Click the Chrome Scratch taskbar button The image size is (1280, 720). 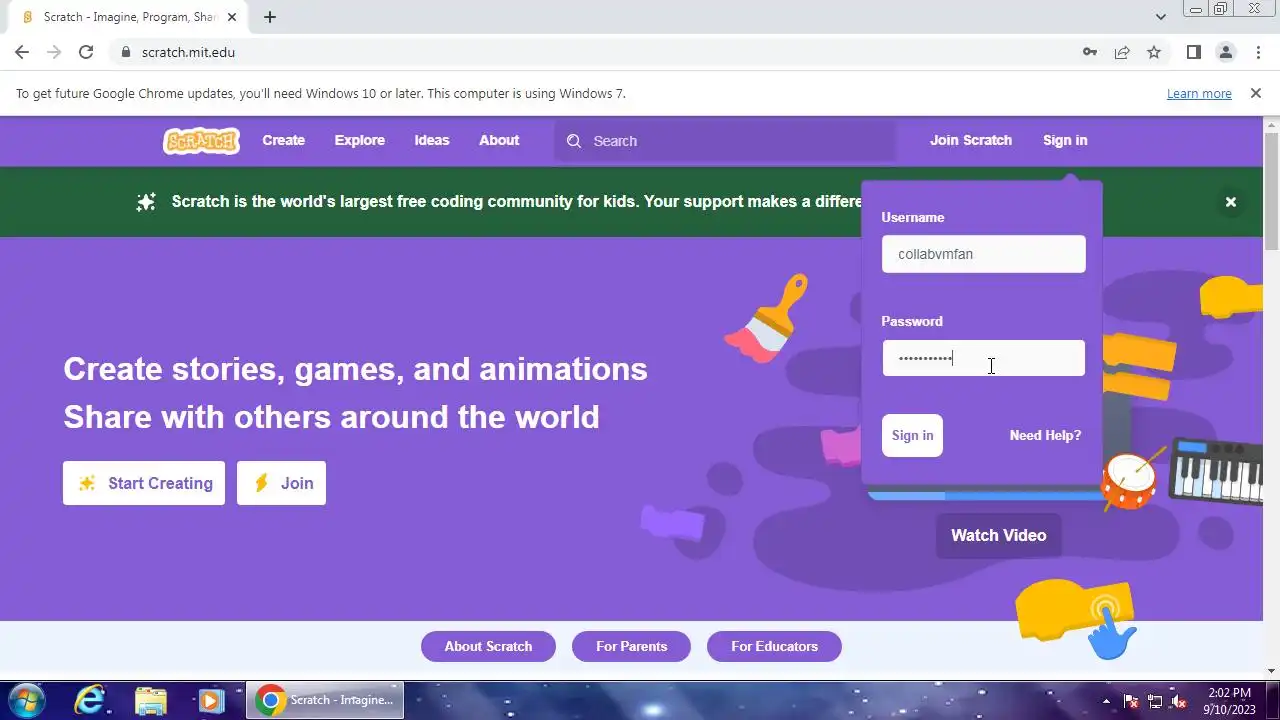coord(326,700)
